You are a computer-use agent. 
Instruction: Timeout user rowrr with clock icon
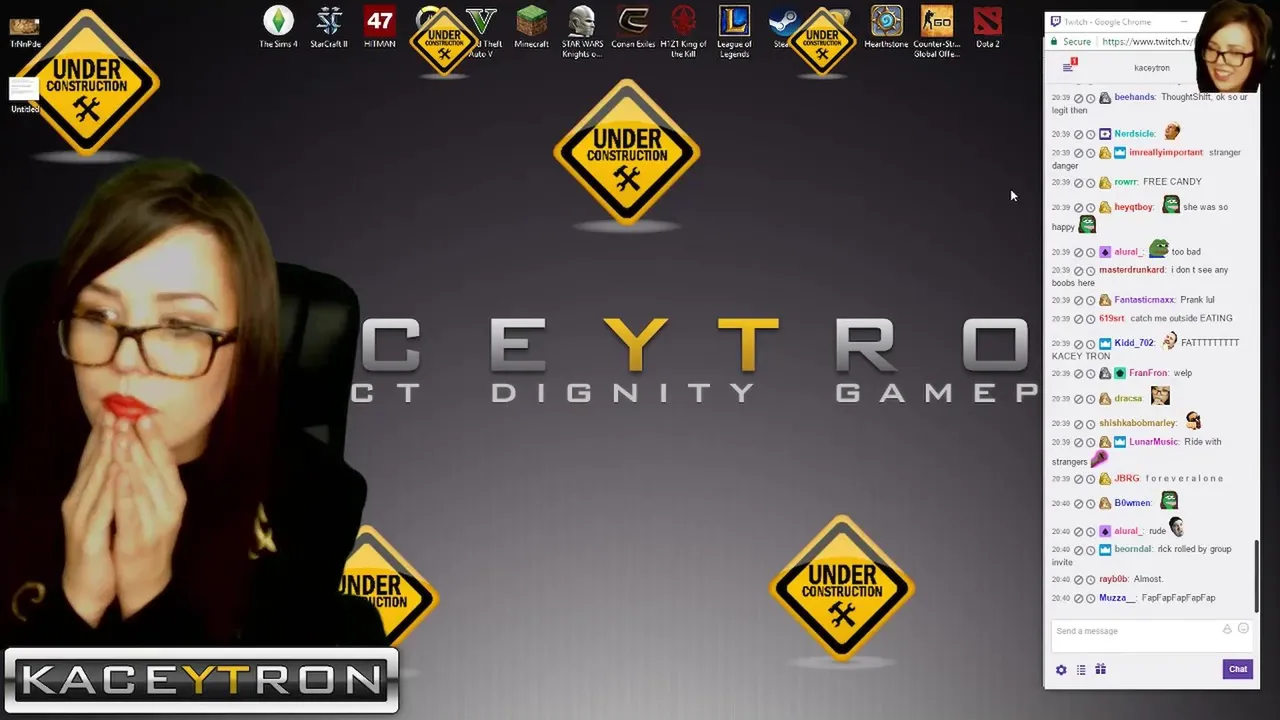click(x=1091, y=183)
